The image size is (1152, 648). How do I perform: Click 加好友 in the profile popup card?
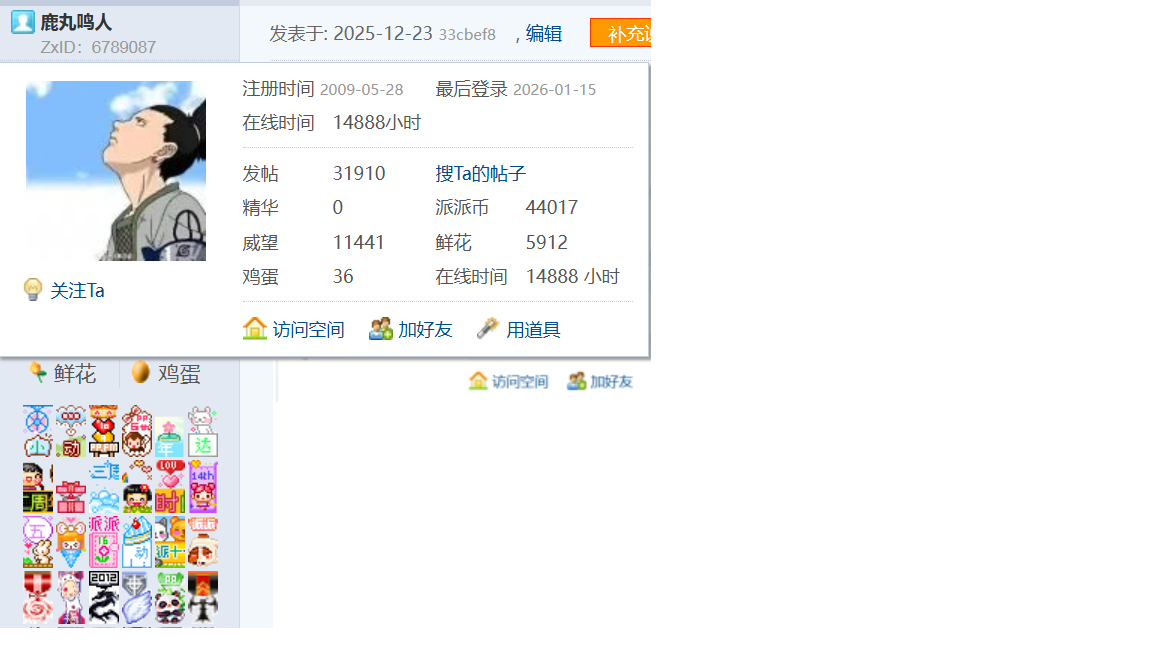point(411,329)
